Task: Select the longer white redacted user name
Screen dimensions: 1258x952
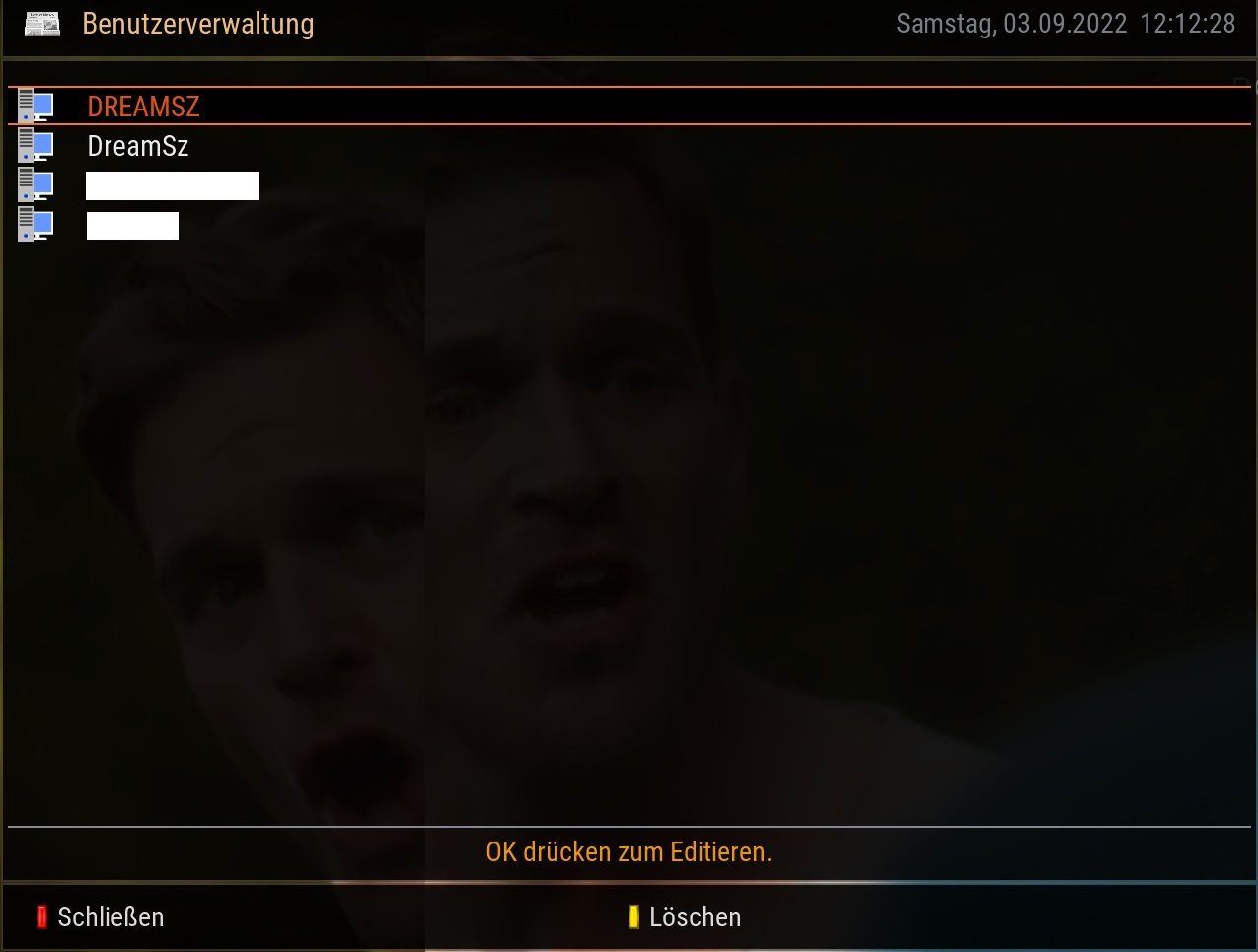Action: tap(172, 185)
